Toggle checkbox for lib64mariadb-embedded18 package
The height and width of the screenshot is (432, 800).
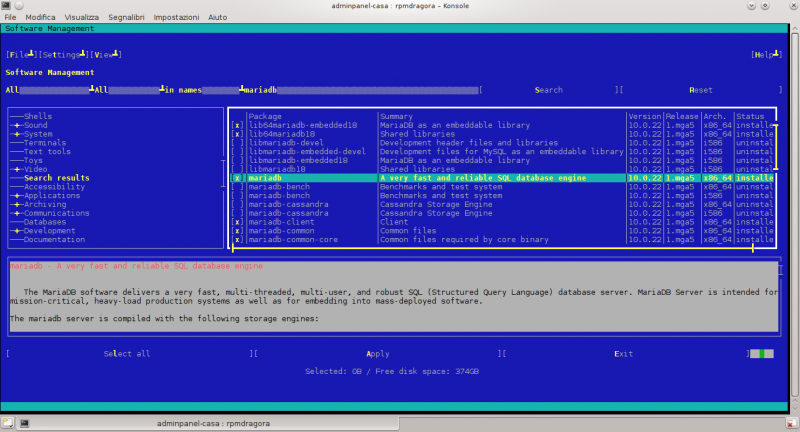(x=237, y=125)
